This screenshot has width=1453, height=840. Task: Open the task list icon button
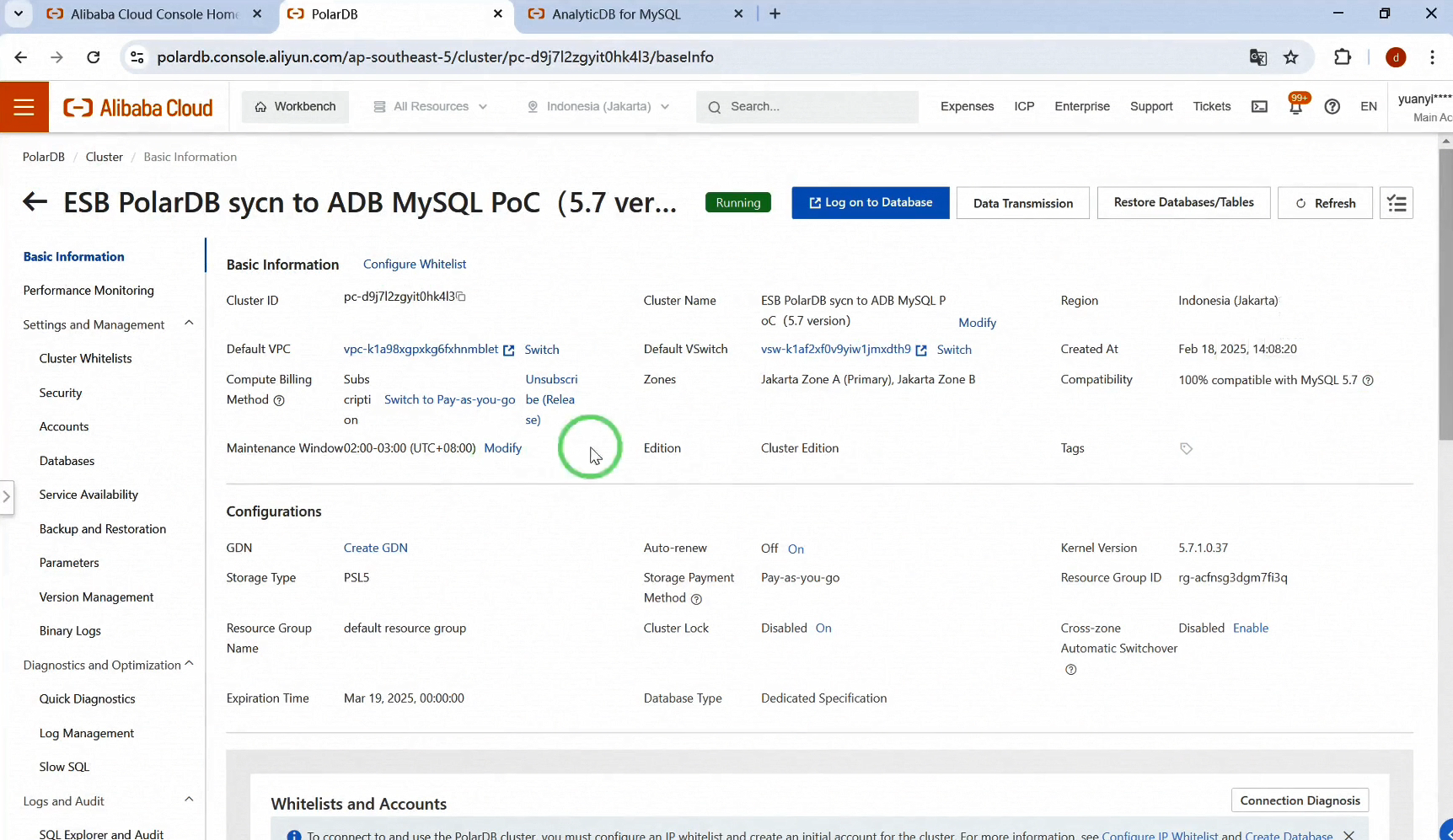pyautogui.click(x=1397, y=203)
